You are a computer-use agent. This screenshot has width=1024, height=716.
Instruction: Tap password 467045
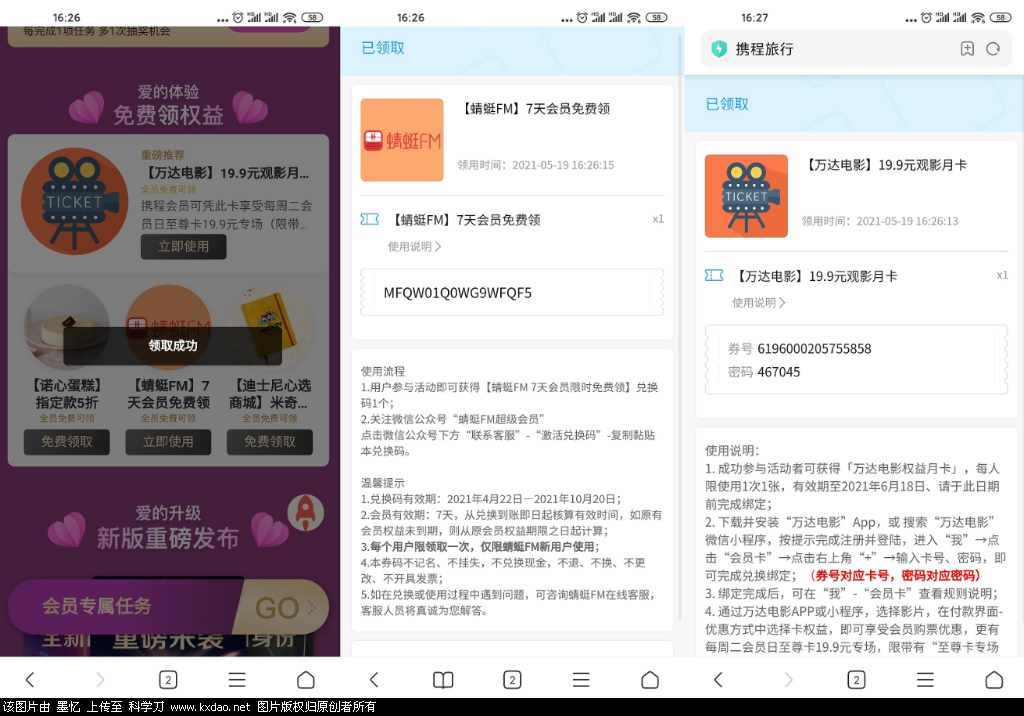pyautogui.click(x=778, y=372)
